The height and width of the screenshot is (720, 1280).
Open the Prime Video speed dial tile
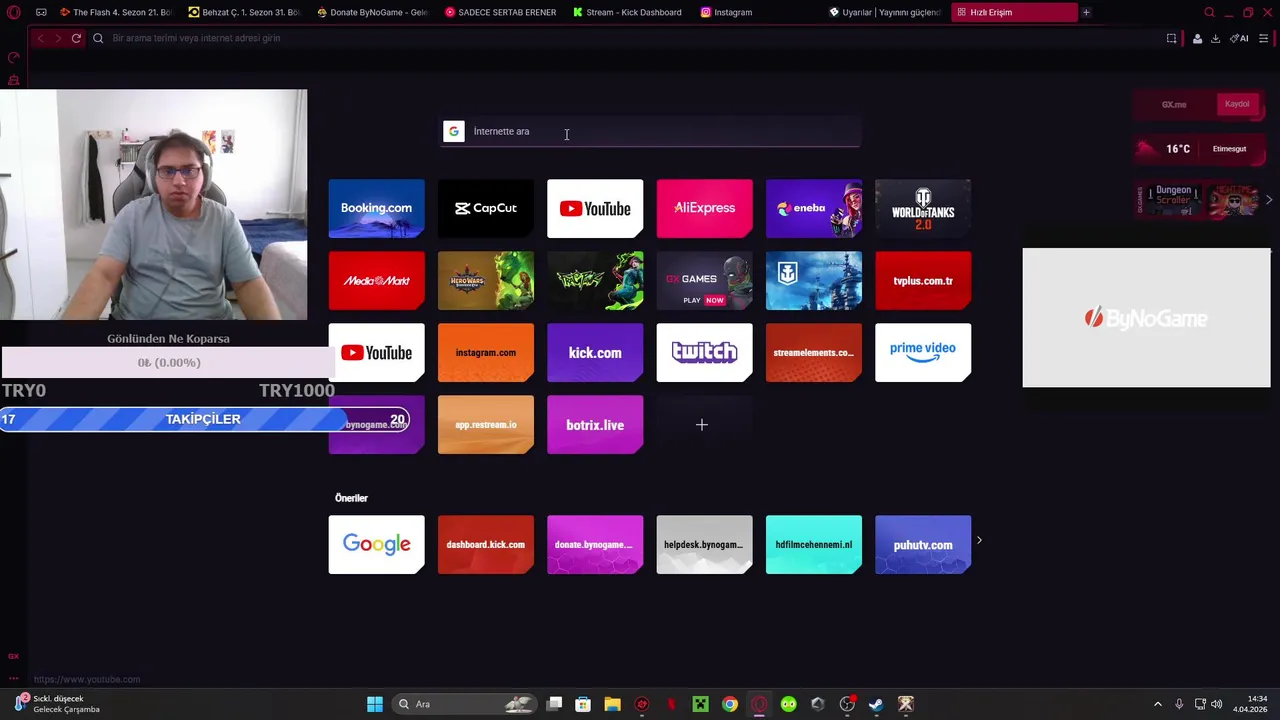[923, 352]
